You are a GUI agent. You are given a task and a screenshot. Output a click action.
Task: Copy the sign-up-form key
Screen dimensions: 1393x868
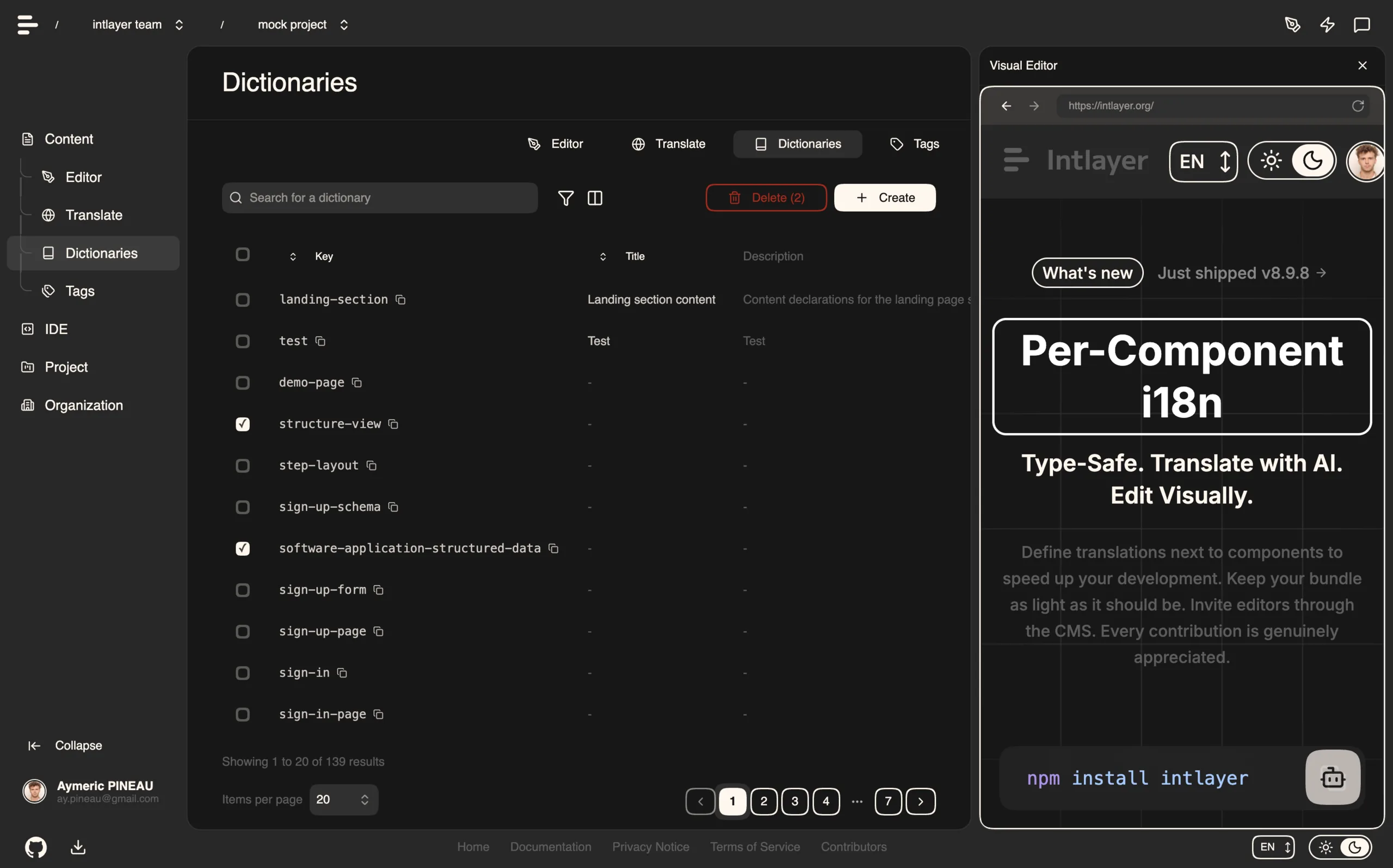click(378, 589)
